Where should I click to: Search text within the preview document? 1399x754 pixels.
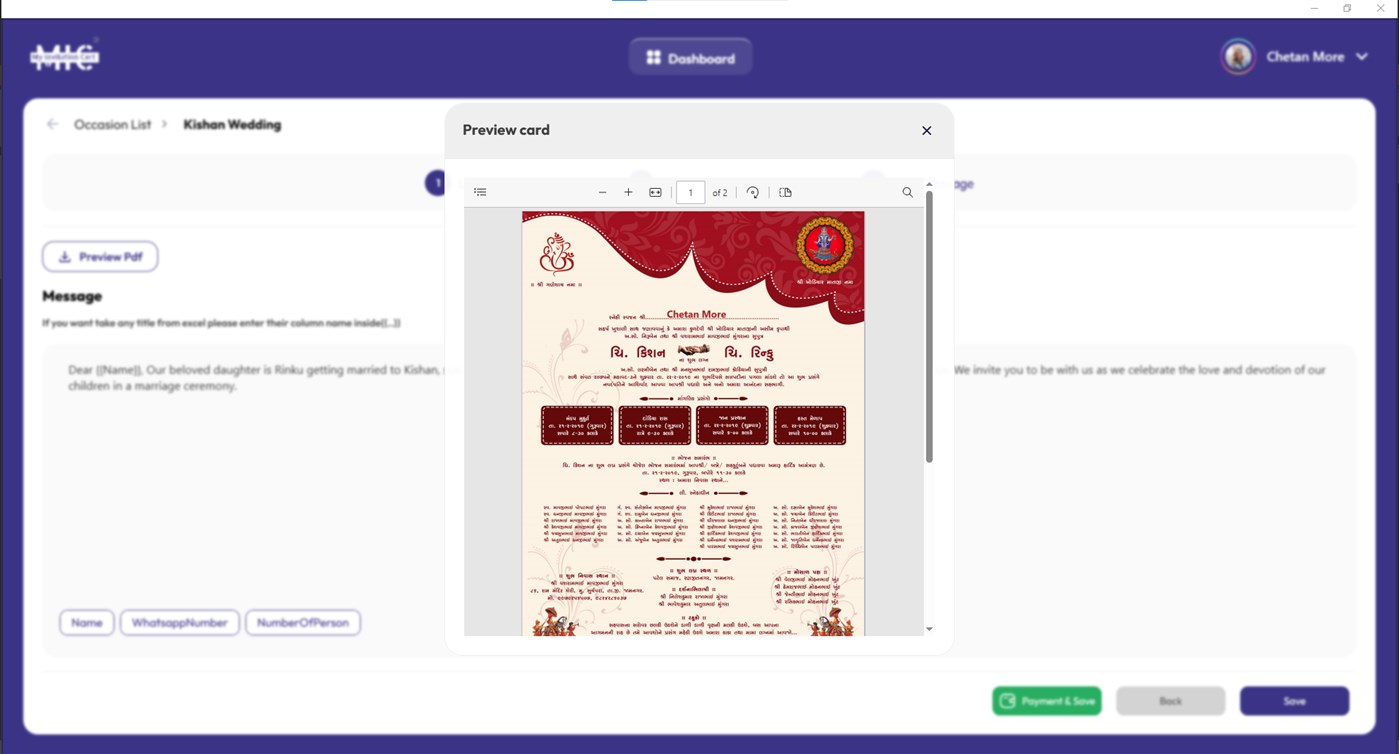[907, 191]
